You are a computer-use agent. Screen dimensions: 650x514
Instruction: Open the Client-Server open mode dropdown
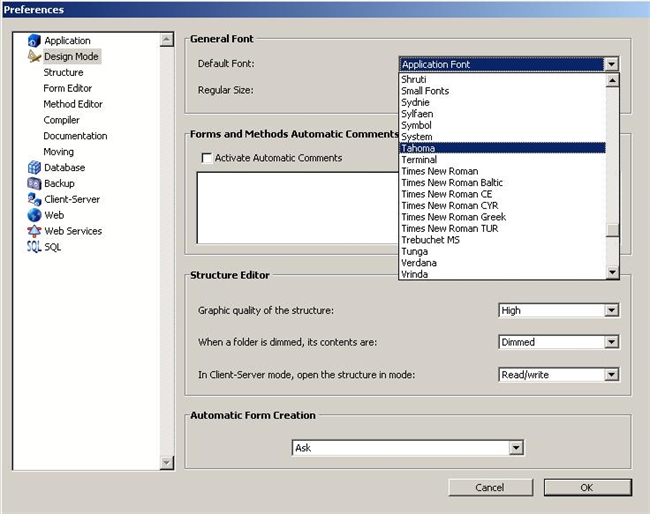pos(611,375)
